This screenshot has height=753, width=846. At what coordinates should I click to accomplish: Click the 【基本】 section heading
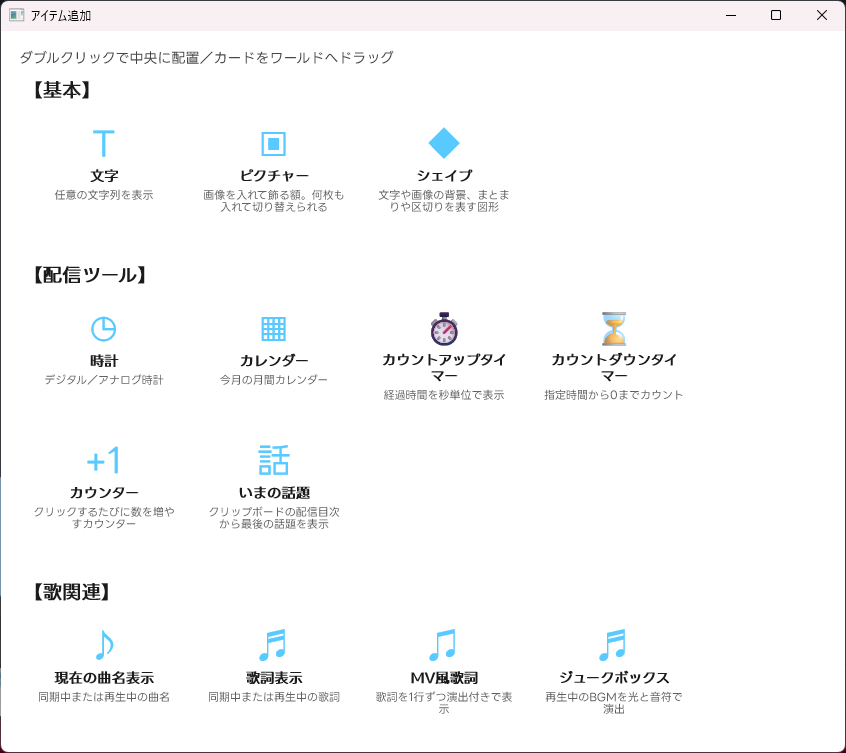[61, 90]
